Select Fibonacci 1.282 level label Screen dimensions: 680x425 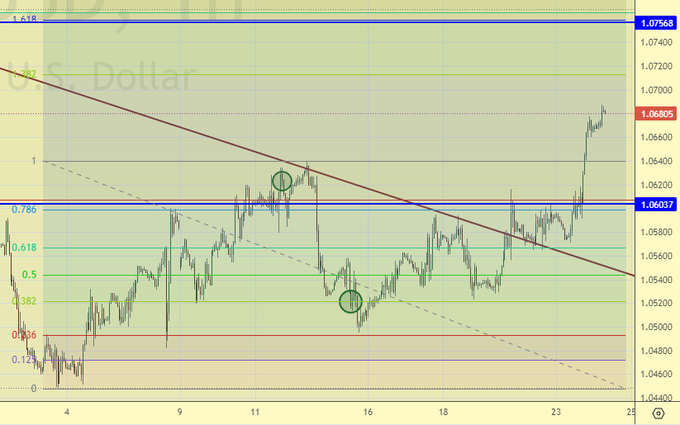[27, 74]
